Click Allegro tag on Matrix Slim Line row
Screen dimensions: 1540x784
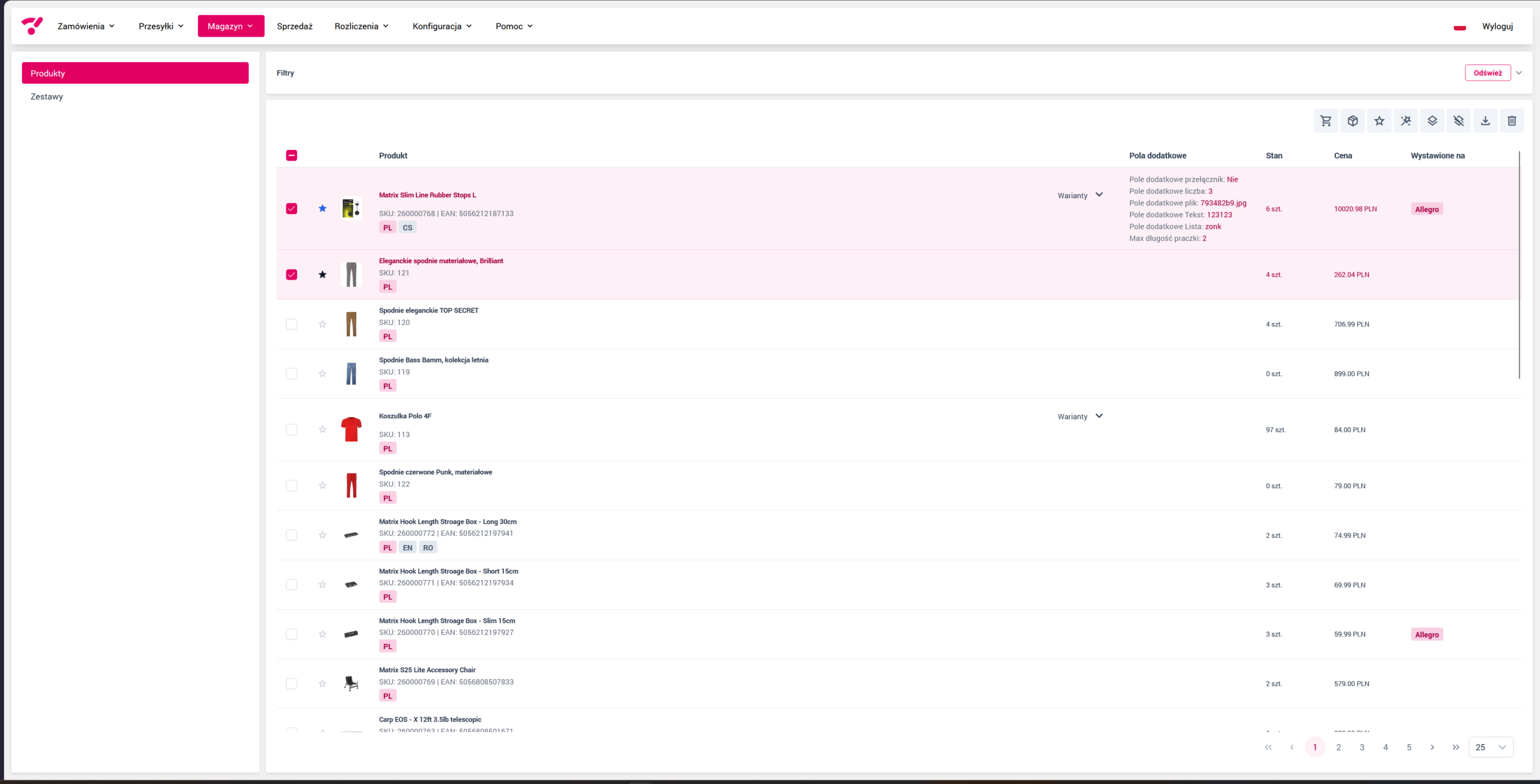tap(1427, 209)
